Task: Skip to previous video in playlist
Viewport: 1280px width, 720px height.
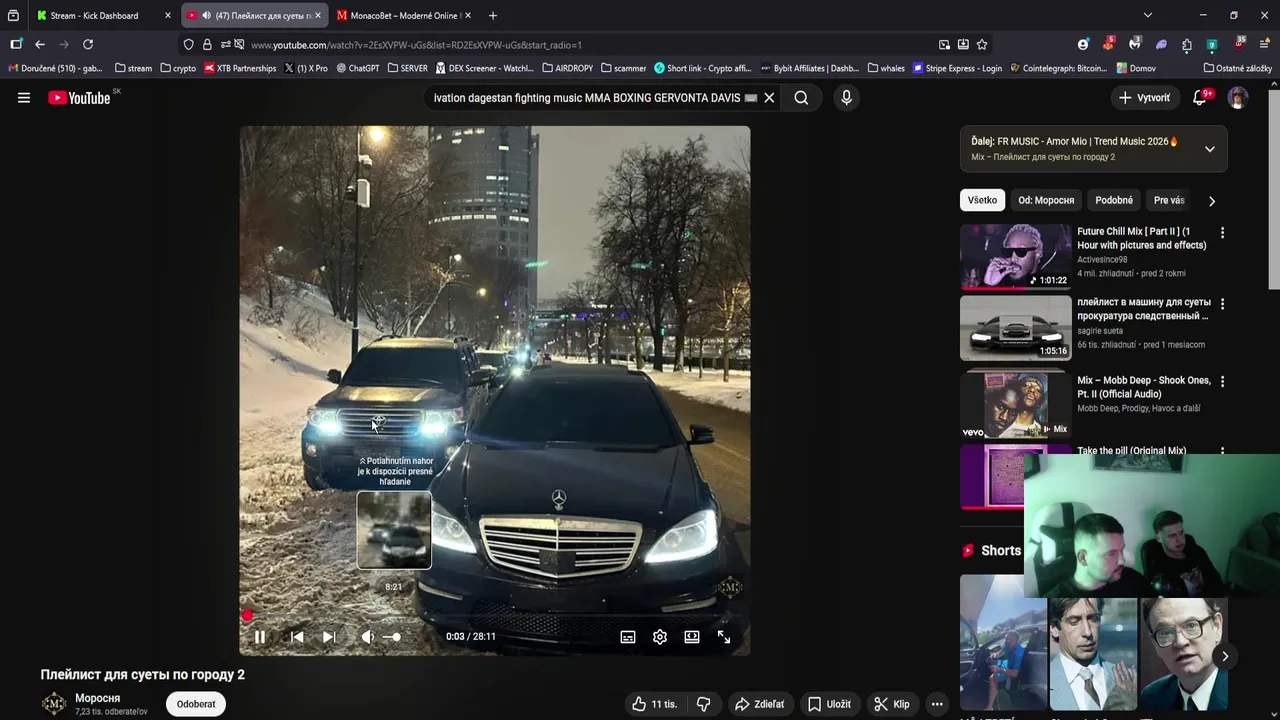Action: pyautogui.click(x=297, y=637)
